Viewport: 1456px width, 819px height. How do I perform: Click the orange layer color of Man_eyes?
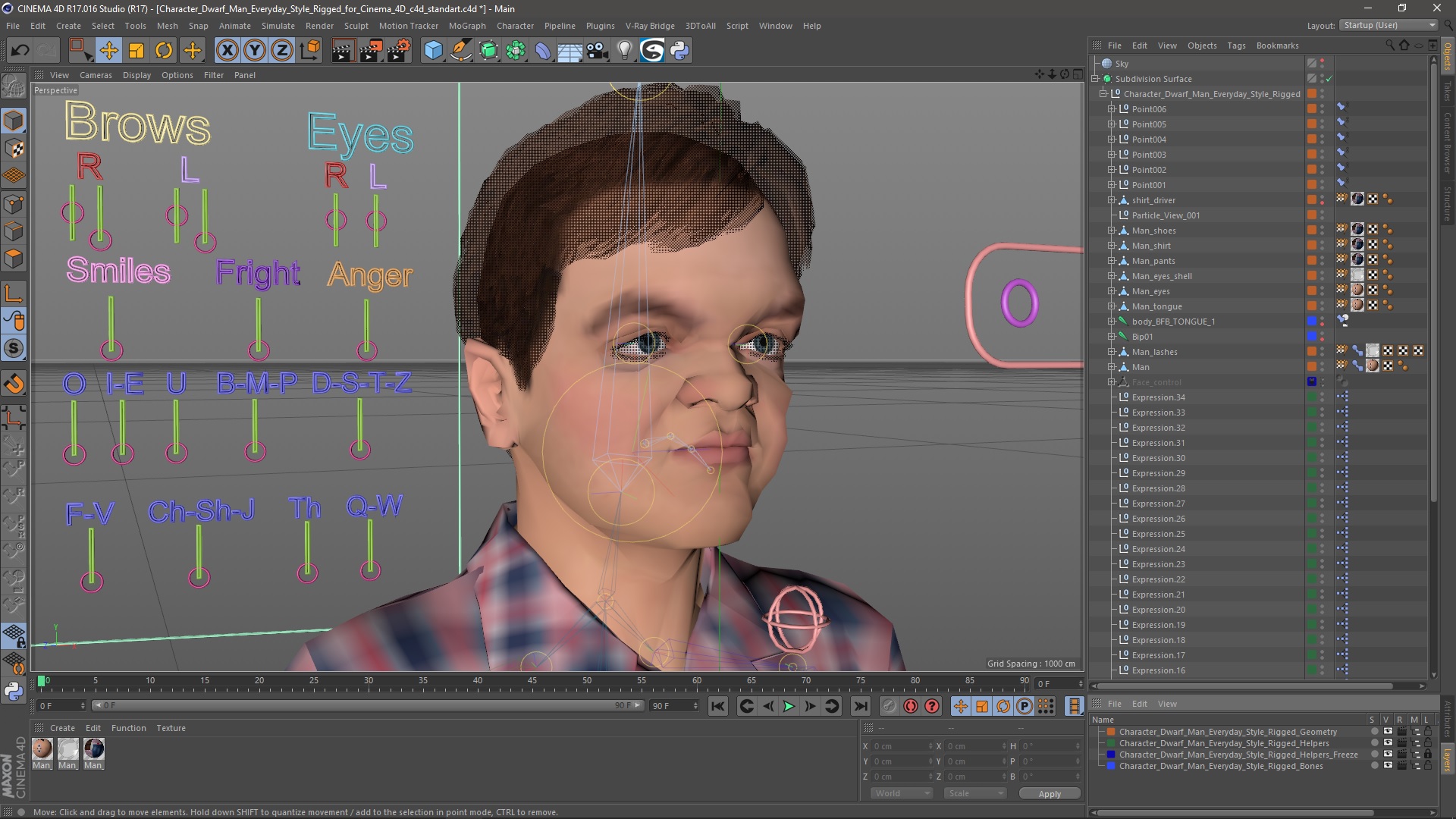click(x=1312, y=291)
